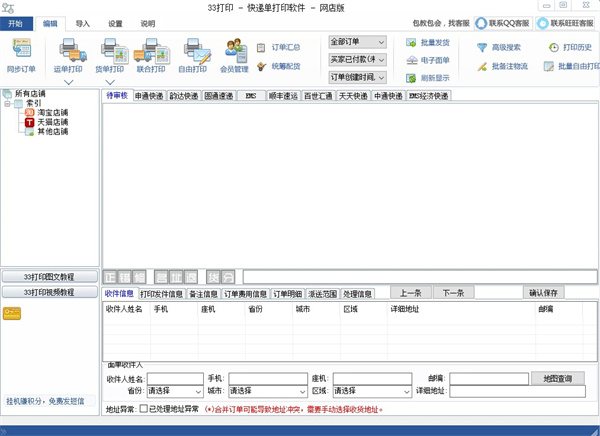The height and width of the screenshot is (436, 600).
Task: Click the 联合打印 combined print icon
Action: coord(150,53)
